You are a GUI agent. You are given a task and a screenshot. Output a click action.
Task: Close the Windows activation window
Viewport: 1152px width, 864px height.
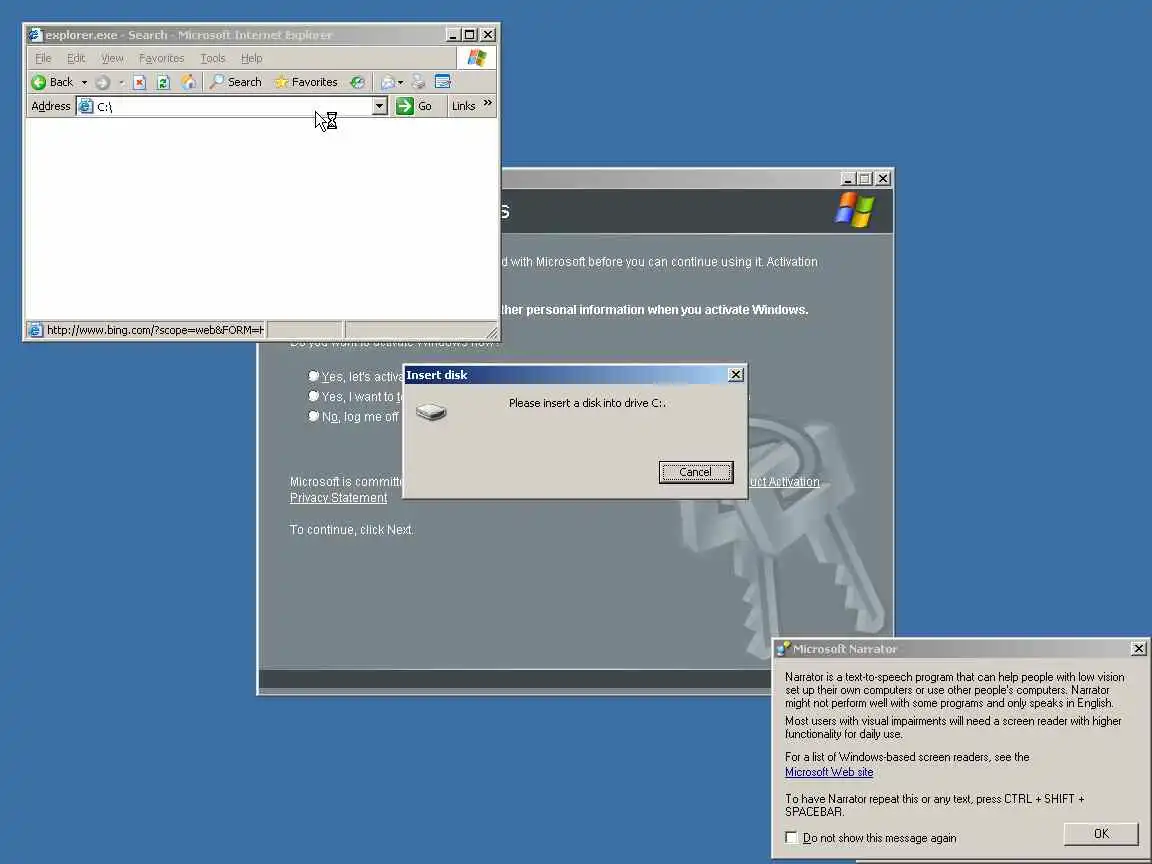pyautogui.click(x=883, y=179)
